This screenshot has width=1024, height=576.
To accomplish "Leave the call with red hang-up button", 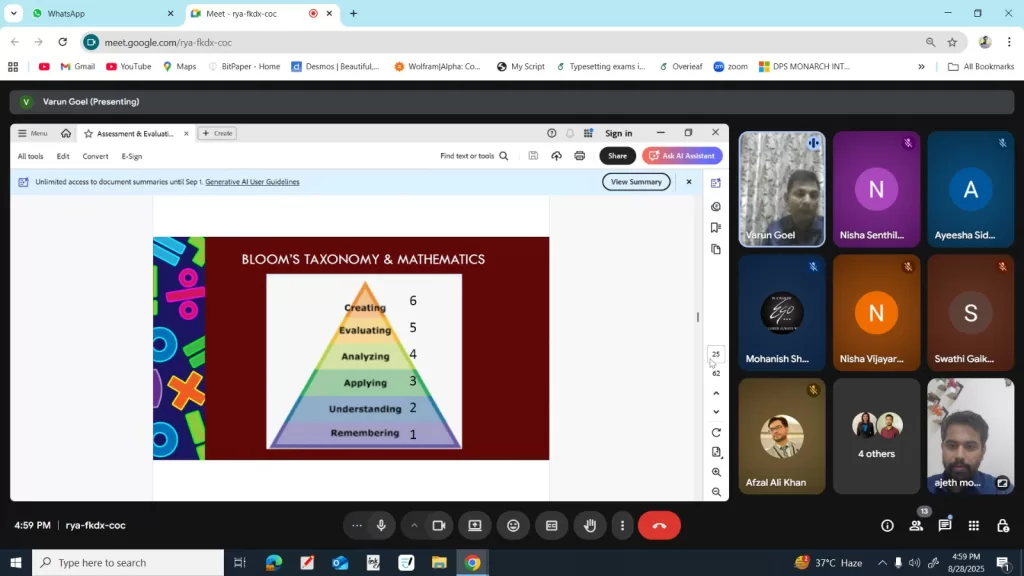I will click(659, 526).
